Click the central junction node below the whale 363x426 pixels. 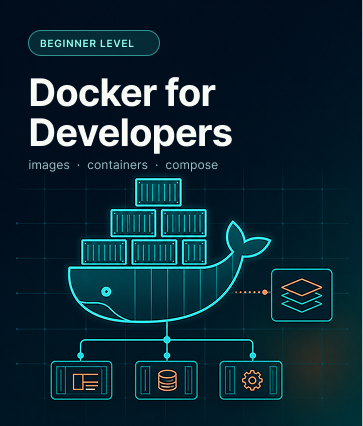[167, 340]
